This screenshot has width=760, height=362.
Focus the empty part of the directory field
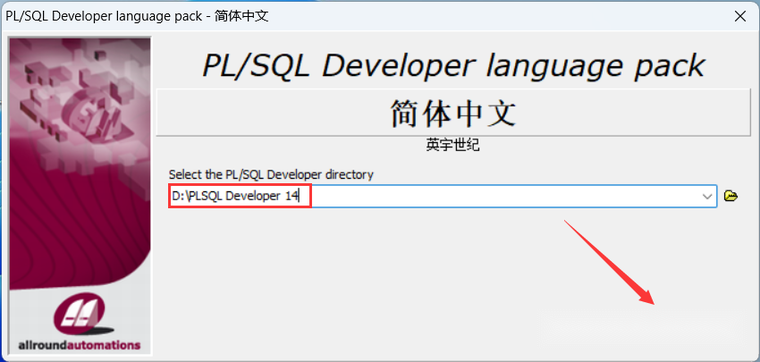pos(504,196)
